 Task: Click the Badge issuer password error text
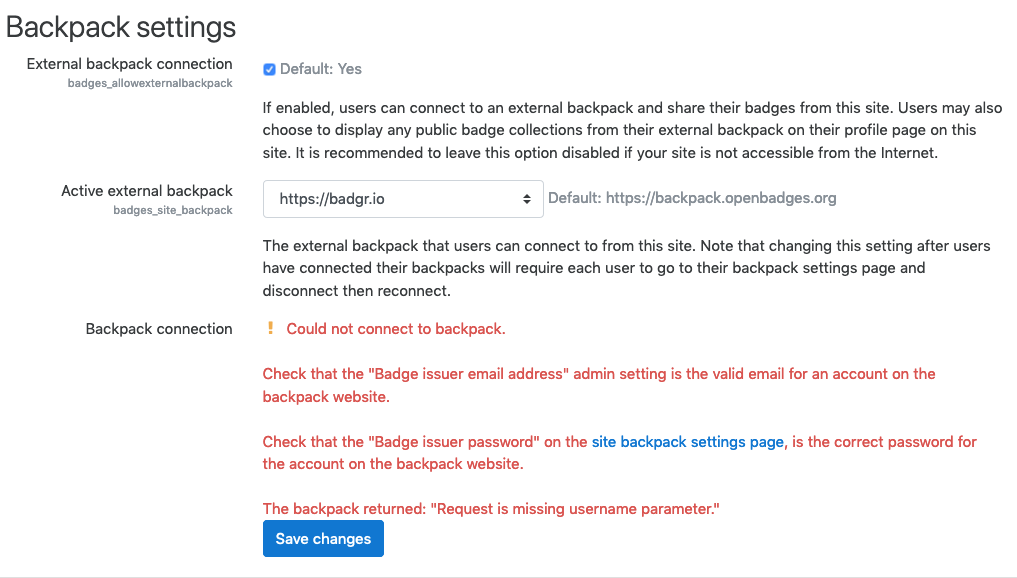619,453
